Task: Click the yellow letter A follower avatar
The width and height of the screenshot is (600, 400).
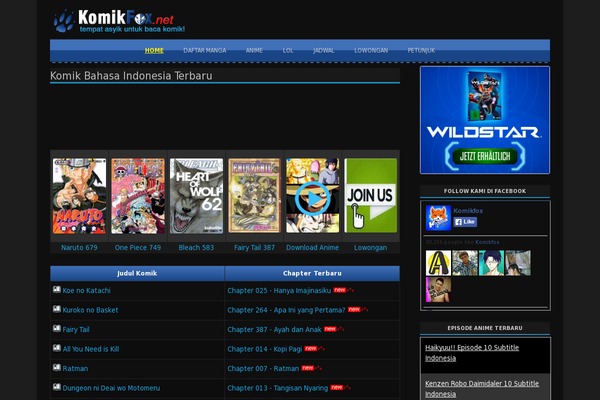Action: tap(439, 263)
